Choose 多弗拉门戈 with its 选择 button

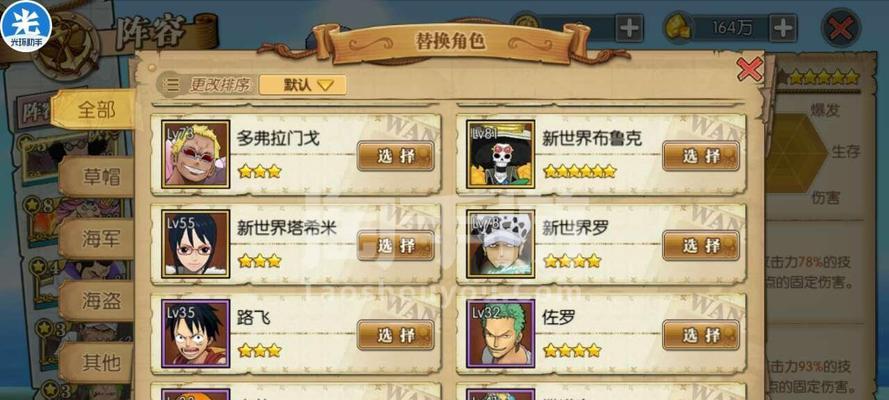pyautogui.click(x=396, y=156)
